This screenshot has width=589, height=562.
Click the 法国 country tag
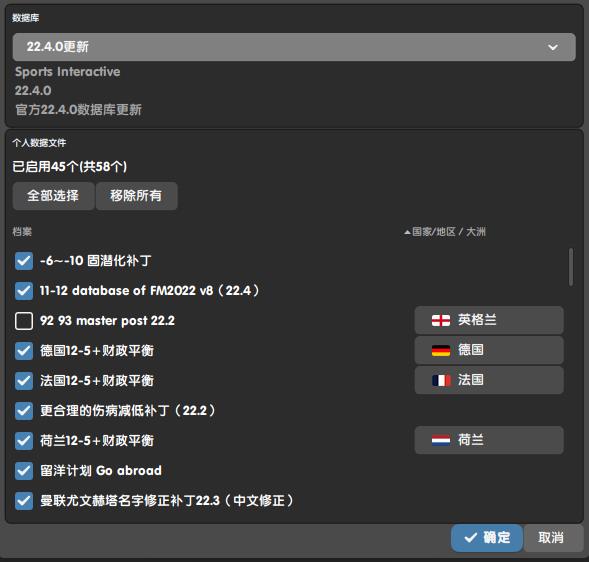(489, 380)
